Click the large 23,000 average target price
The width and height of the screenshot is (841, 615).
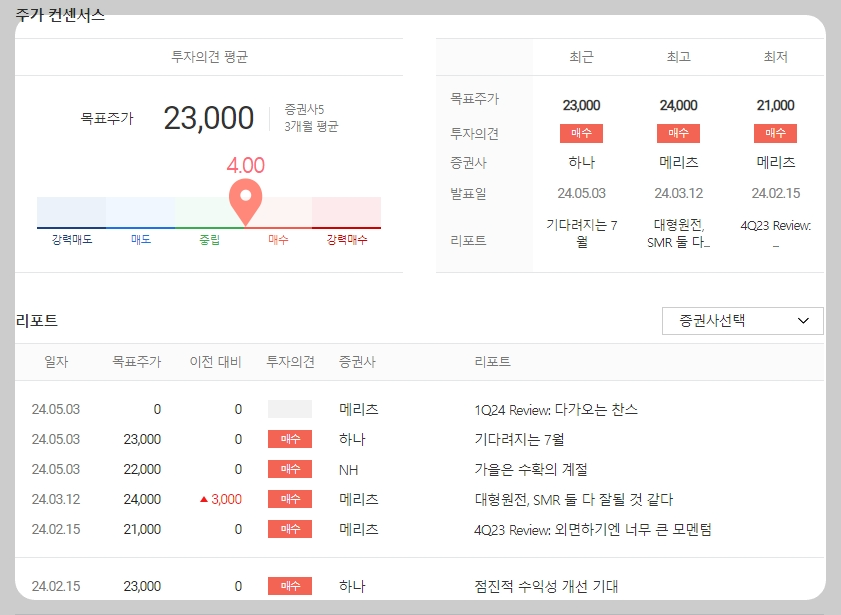(x=209, y=118)
